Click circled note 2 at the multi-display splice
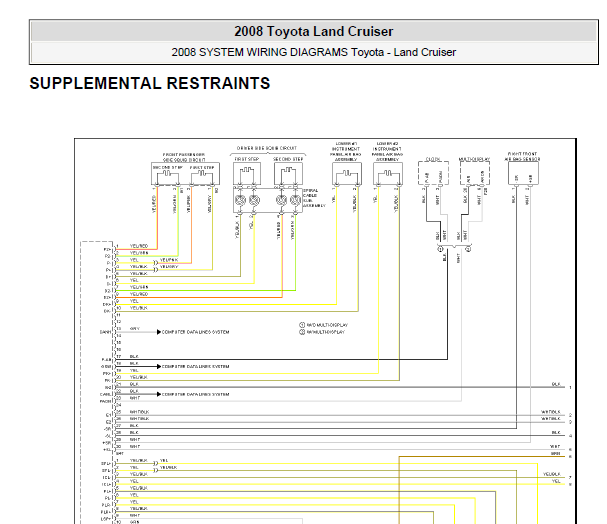This screenshot has width=607, height=524. (x=468, y=249)
